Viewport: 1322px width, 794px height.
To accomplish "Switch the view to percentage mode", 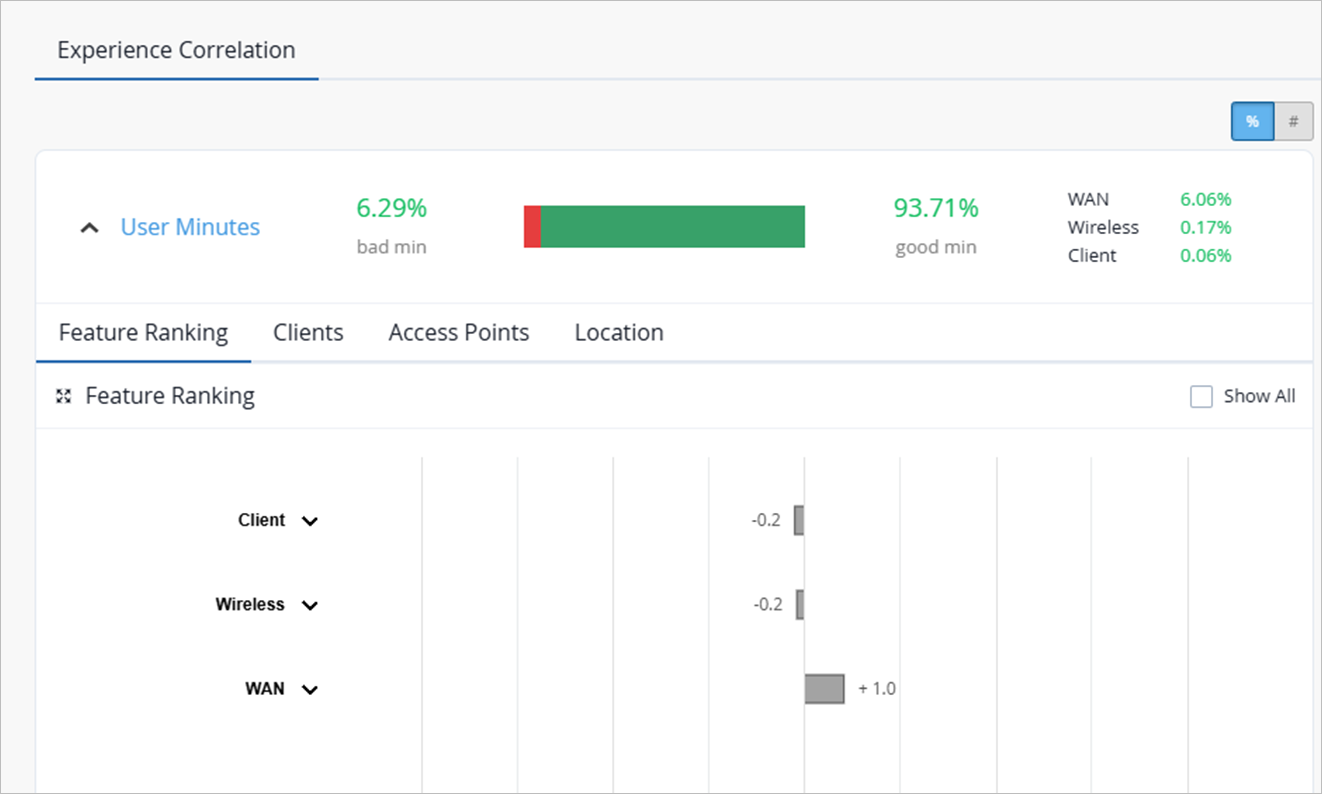I will 1252,121.
